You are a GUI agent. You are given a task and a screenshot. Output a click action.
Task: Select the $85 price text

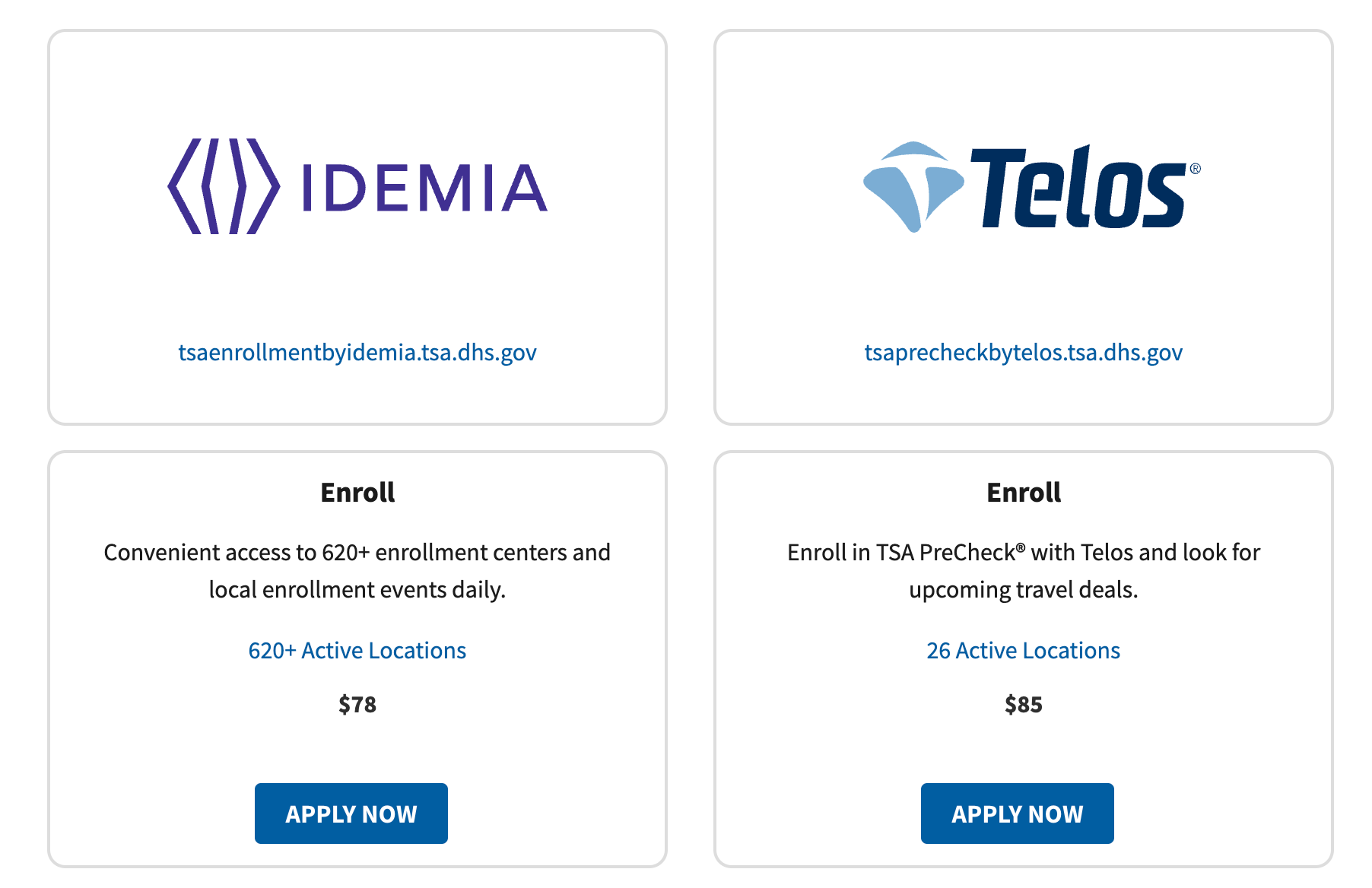point(1023,705)
